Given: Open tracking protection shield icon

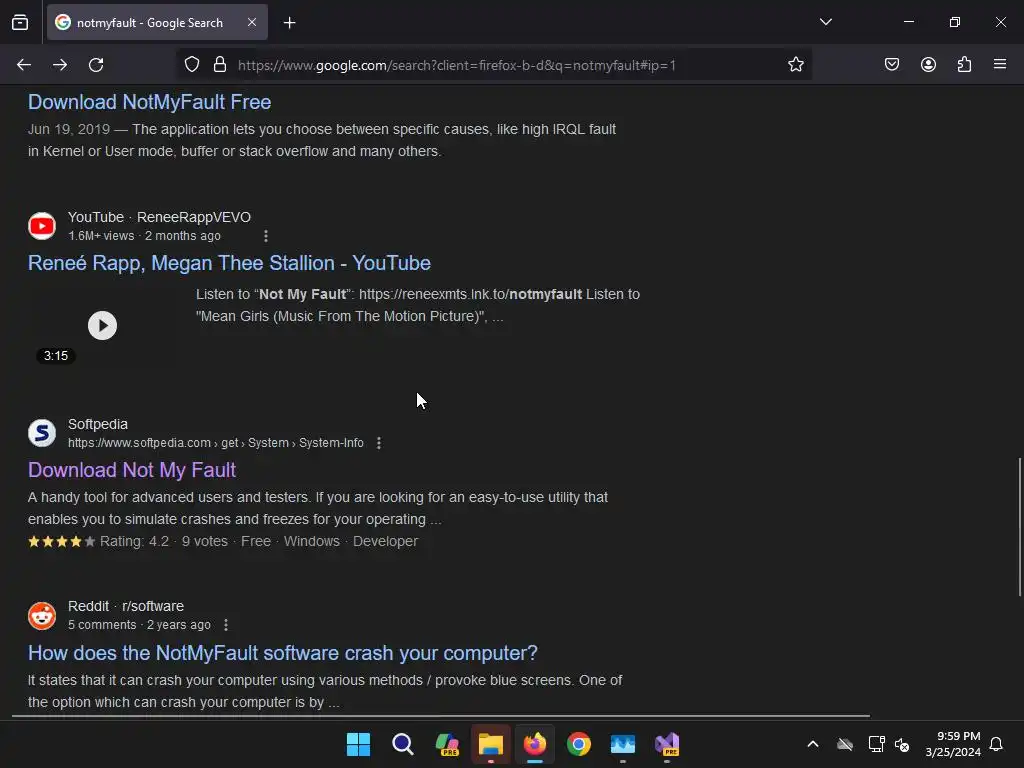Looking at the screenshot, I should [191, 65].
